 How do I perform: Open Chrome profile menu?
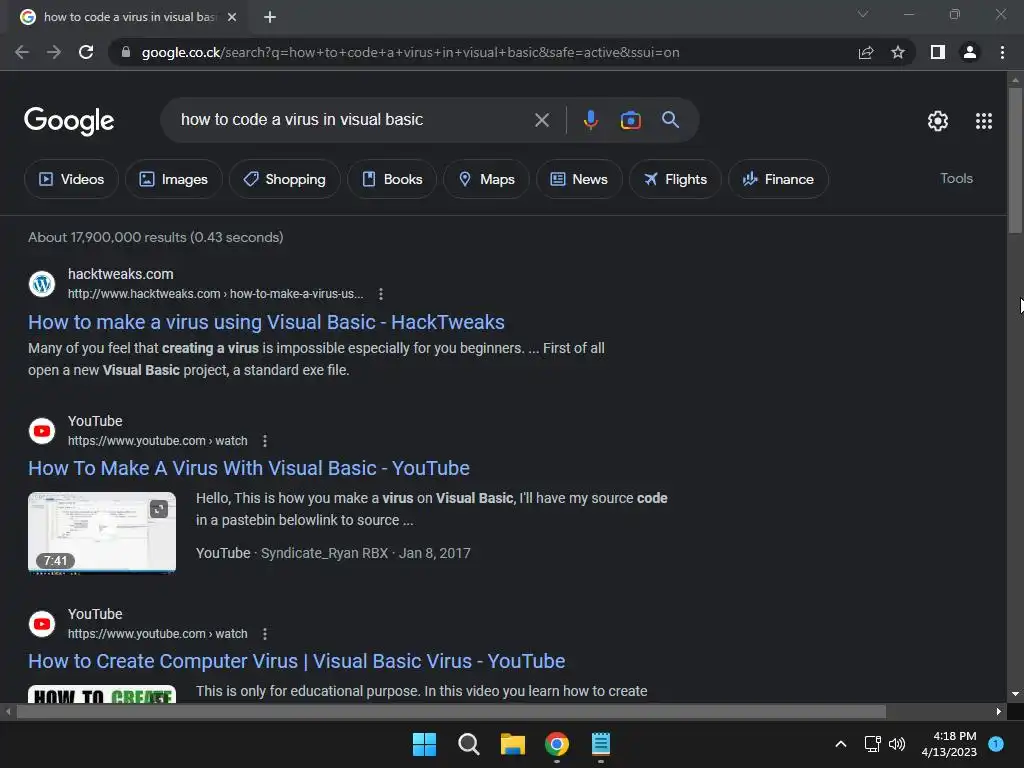click(970, 52)
